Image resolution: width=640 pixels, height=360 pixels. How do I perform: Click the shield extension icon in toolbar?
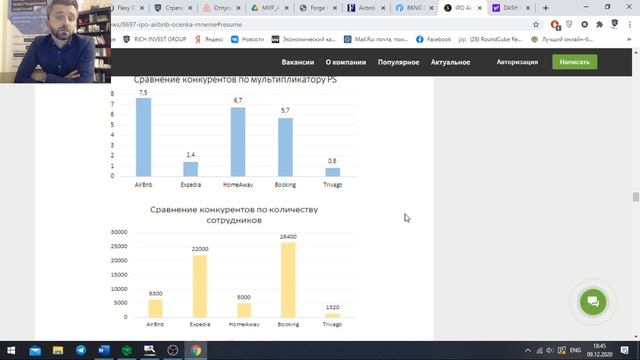tap(569, 24)
